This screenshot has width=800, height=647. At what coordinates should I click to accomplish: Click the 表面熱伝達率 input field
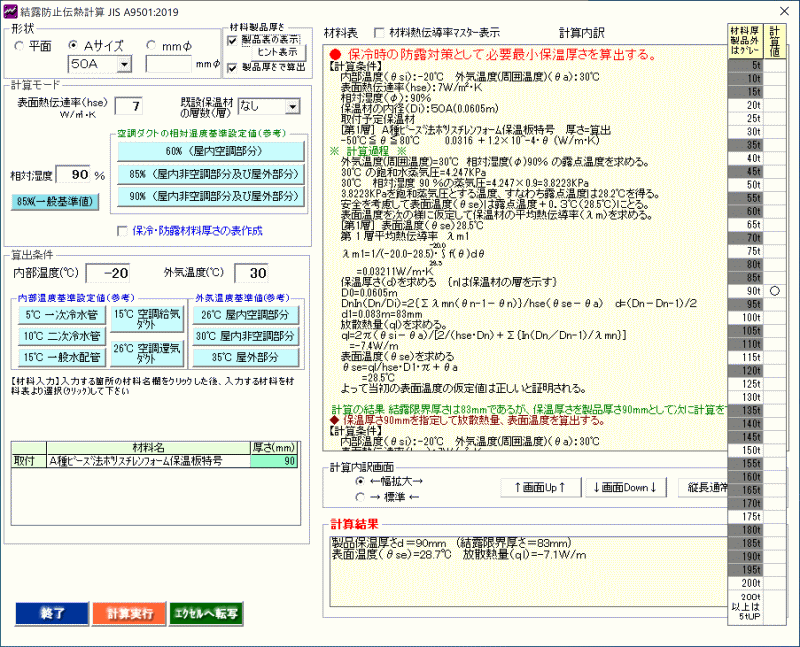coord(134,106)
